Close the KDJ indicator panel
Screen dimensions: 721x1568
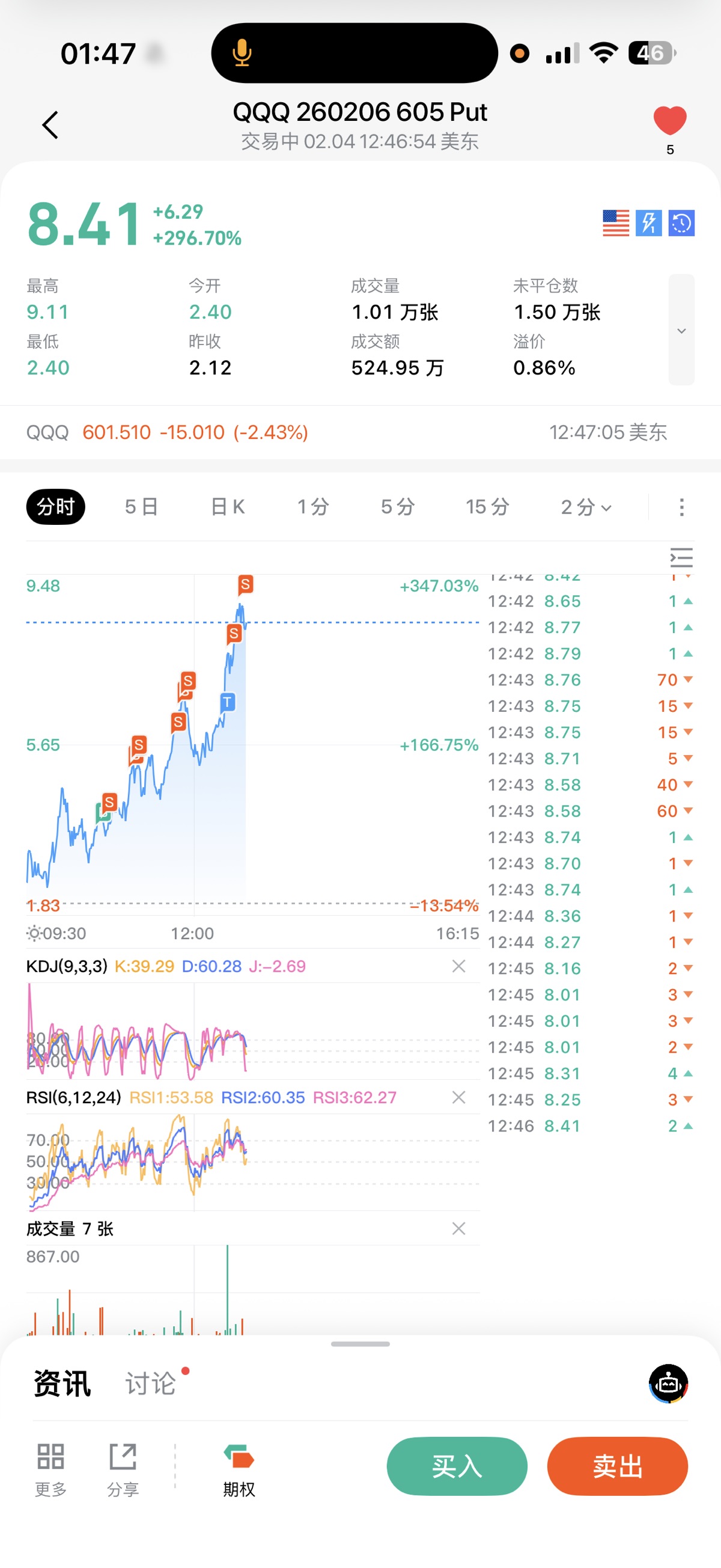459,966
